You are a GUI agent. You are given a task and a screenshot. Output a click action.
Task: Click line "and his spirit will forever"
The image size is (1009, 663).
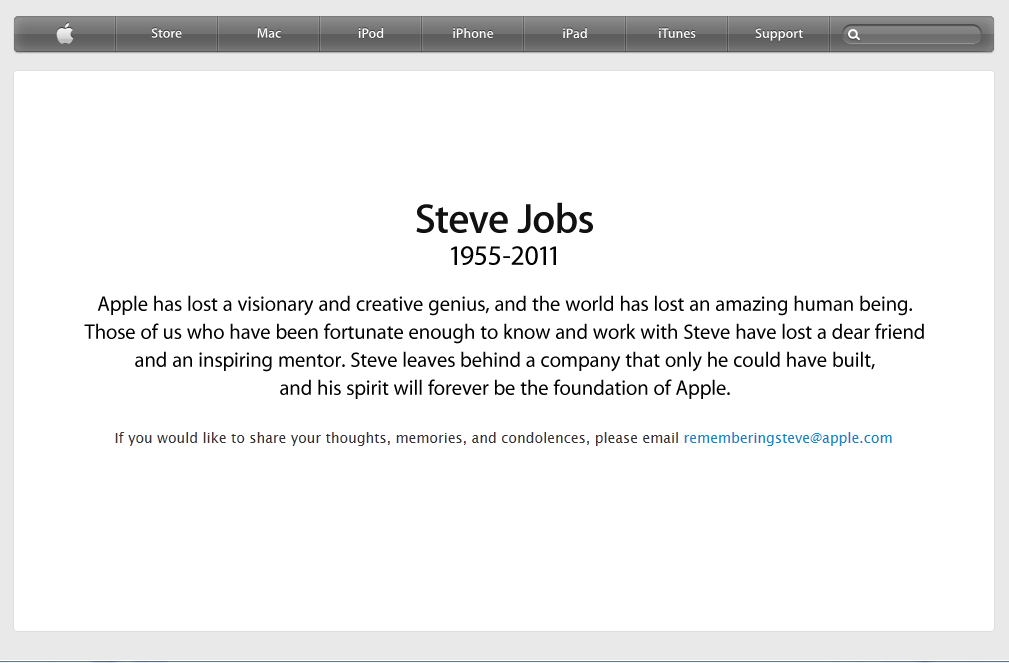click(x=505, y=388)
